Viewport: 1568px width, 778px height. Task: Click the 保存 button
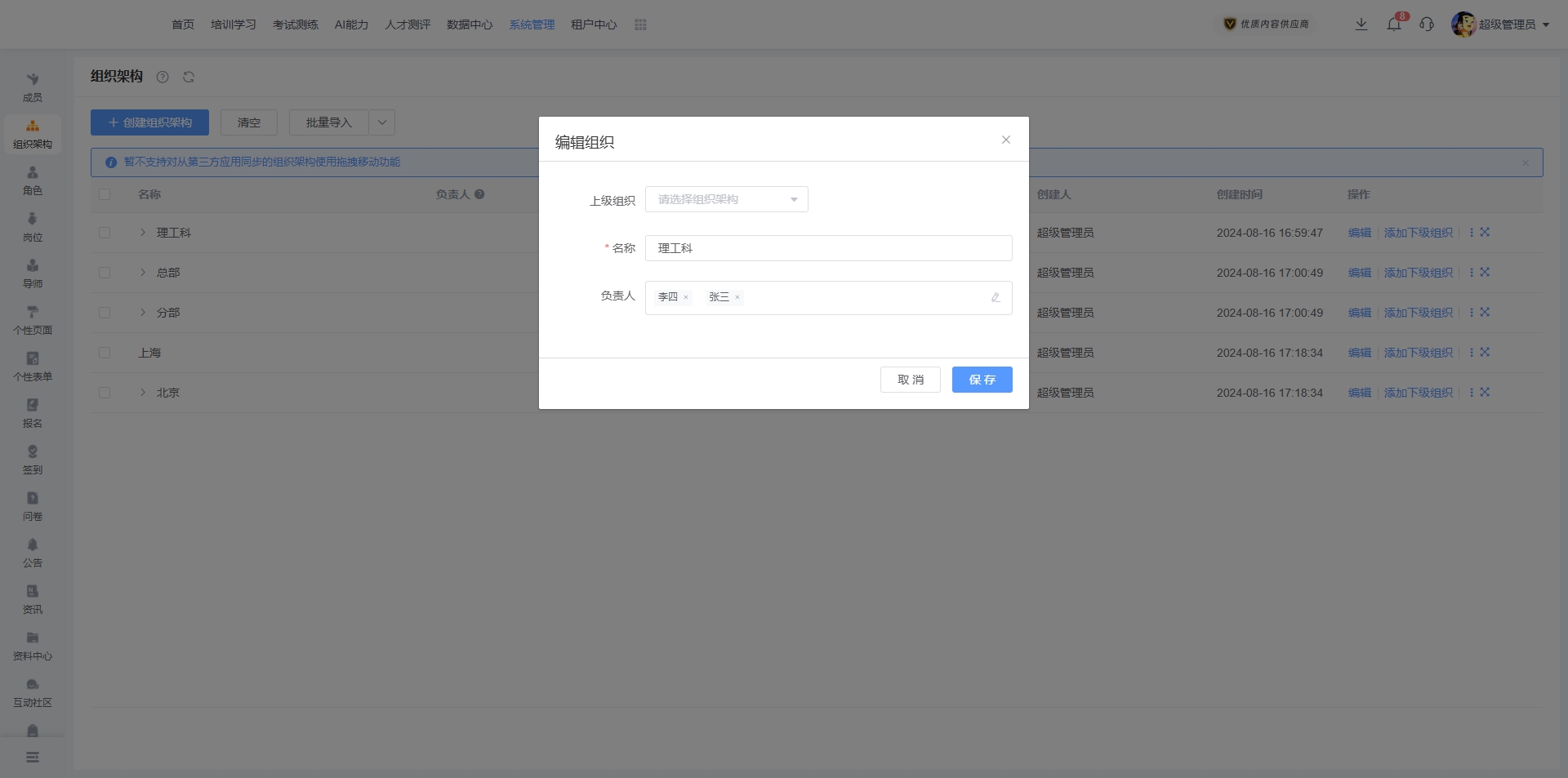(x=982, y=380)
